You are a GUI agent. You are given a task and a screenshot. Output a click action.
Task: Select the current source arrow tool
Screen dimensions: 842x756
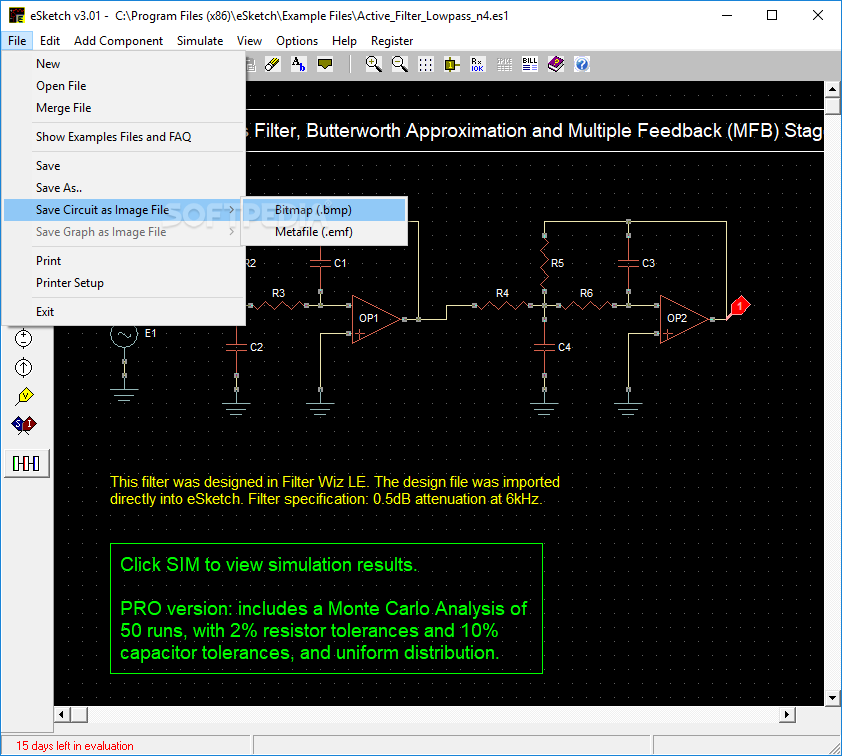(24, 367)
